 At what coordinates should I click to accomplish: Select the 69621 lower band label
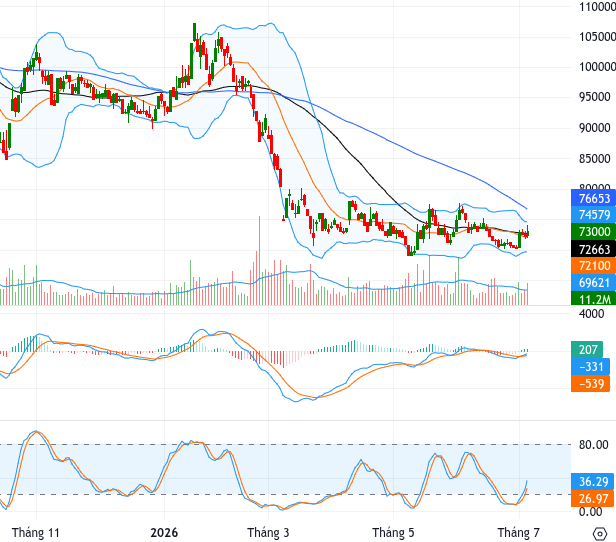click(593, 283)
